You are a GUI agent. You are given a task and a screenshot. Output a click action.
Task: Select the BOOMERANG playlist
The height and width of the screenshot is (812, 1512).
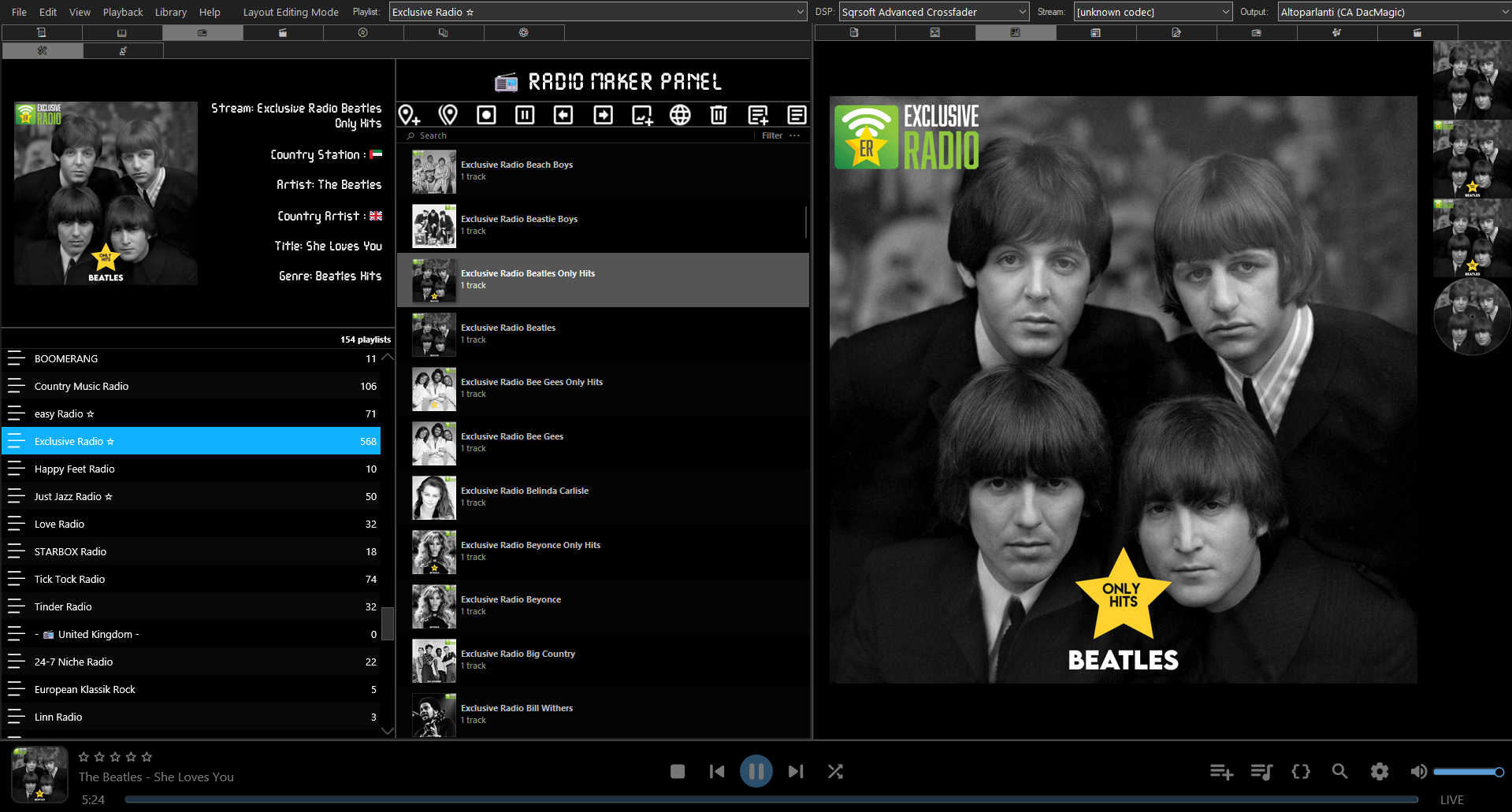click(x=191, y=358)
